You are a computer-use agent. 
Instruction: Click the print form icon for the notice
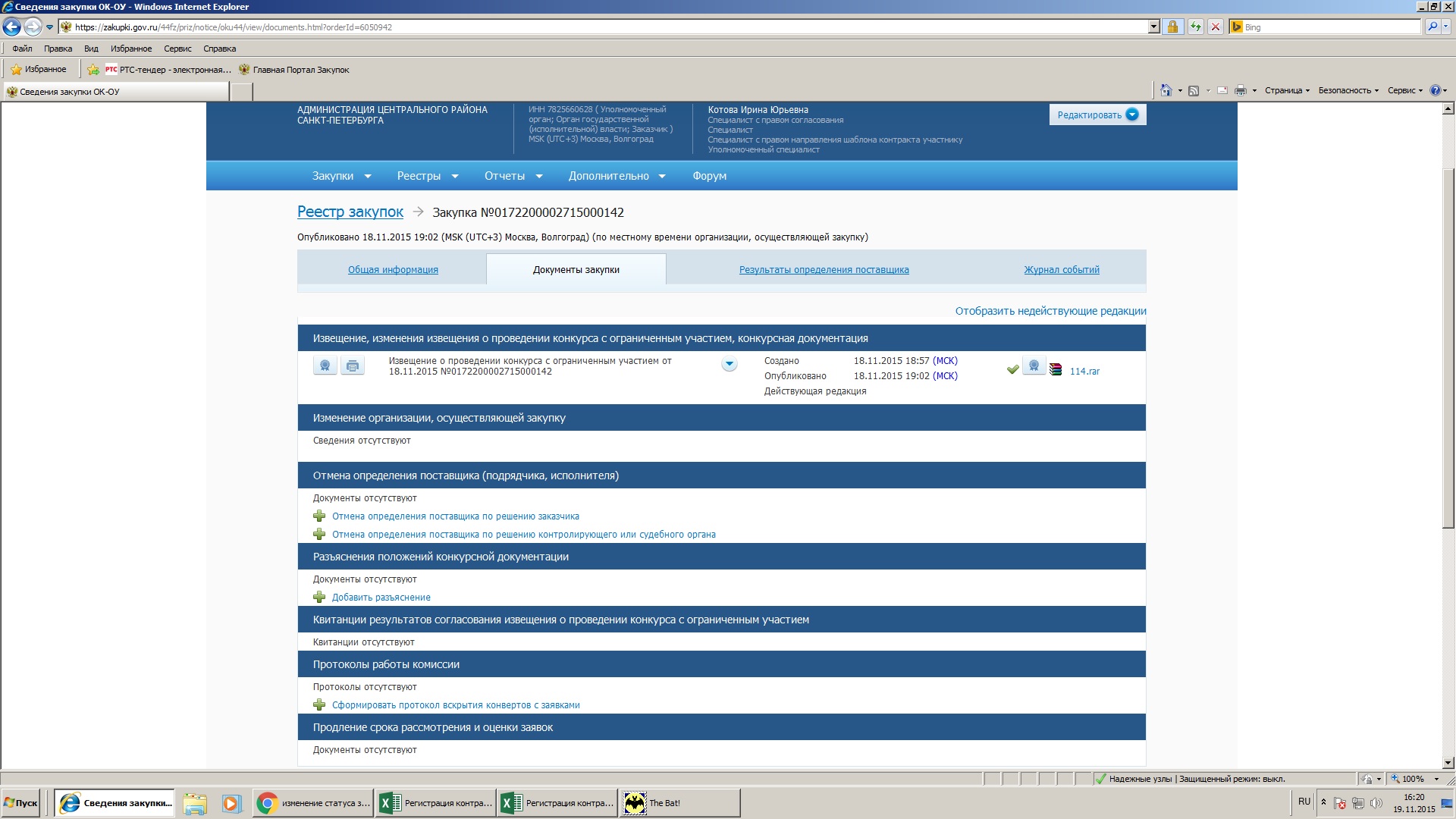click(x=353, y=366)
